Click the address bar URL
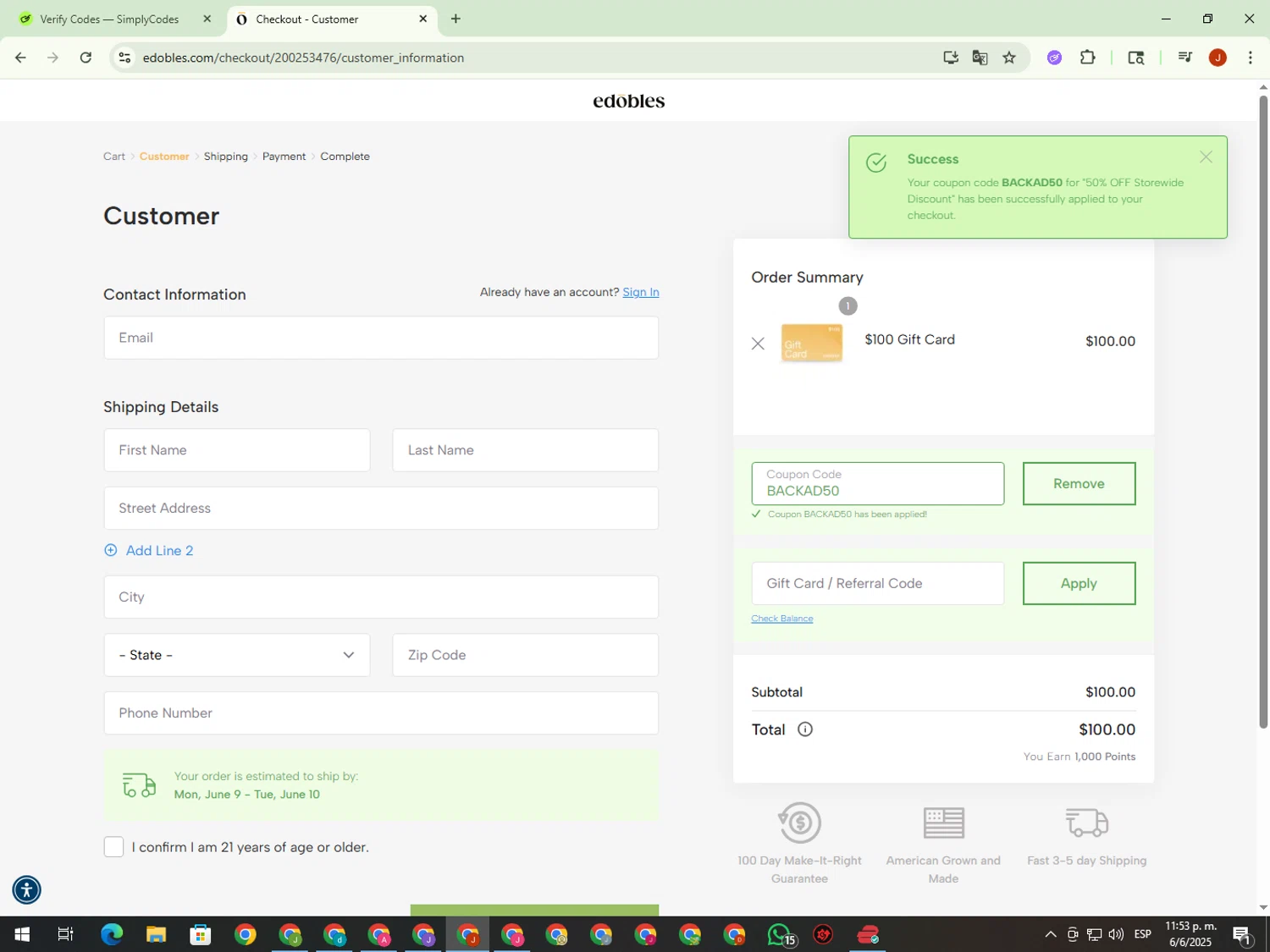 click(303, 58)
